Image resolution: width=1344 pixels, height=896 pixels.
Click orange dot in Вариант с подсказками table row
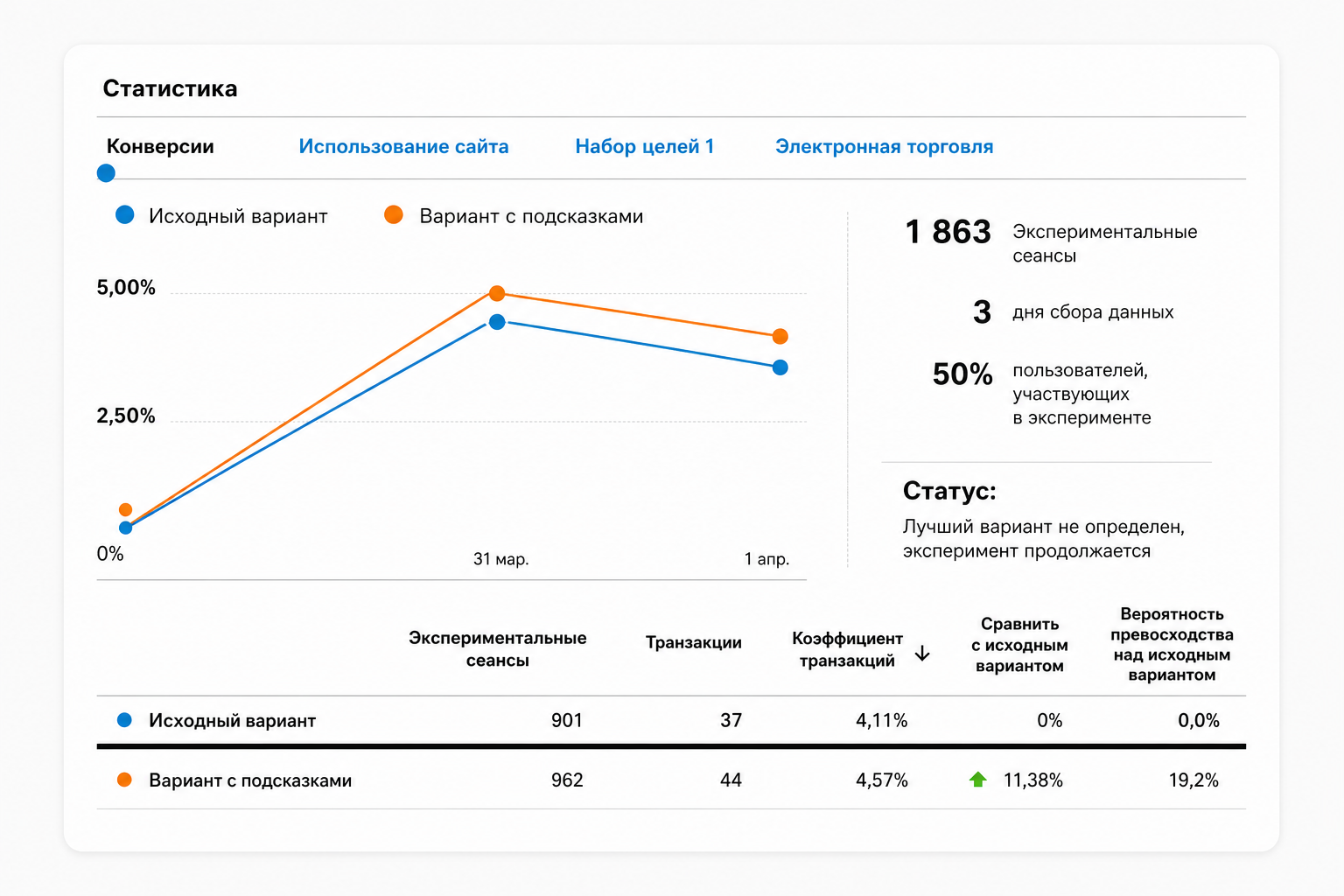[x=124, y=780]
